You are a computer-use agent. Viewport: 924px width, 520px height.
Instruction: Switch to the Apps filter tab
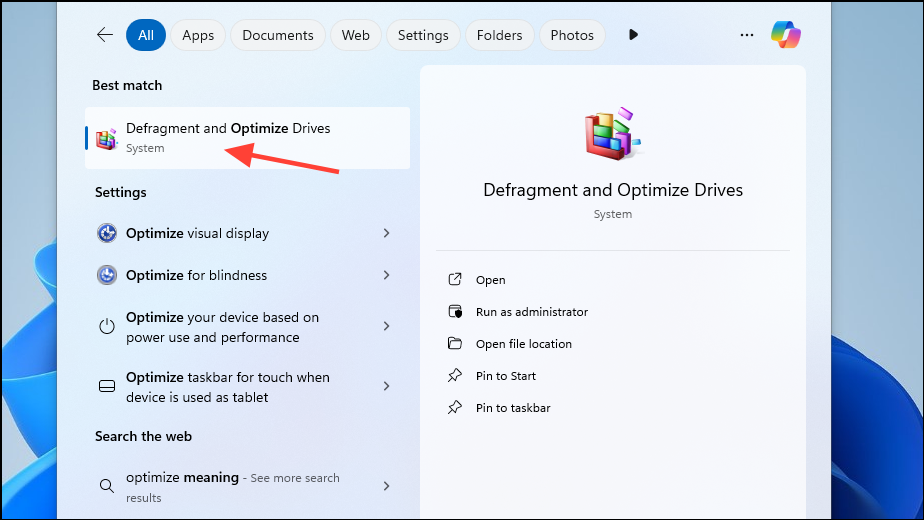[198, 35]
